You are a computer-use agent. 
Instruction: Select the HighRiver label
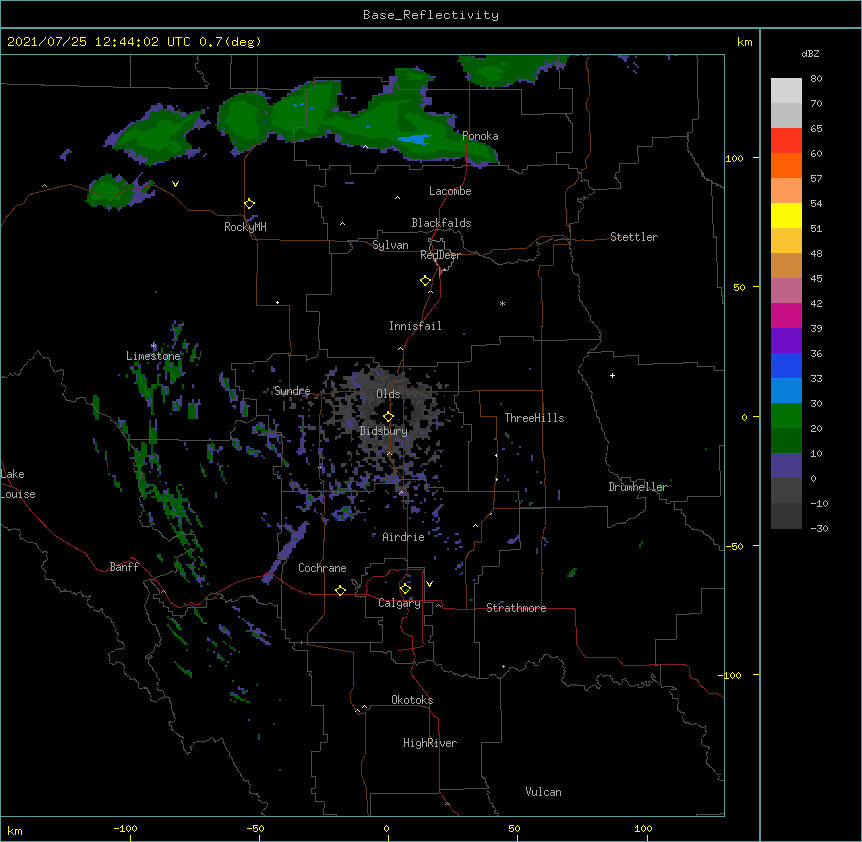tap(430, 743)
